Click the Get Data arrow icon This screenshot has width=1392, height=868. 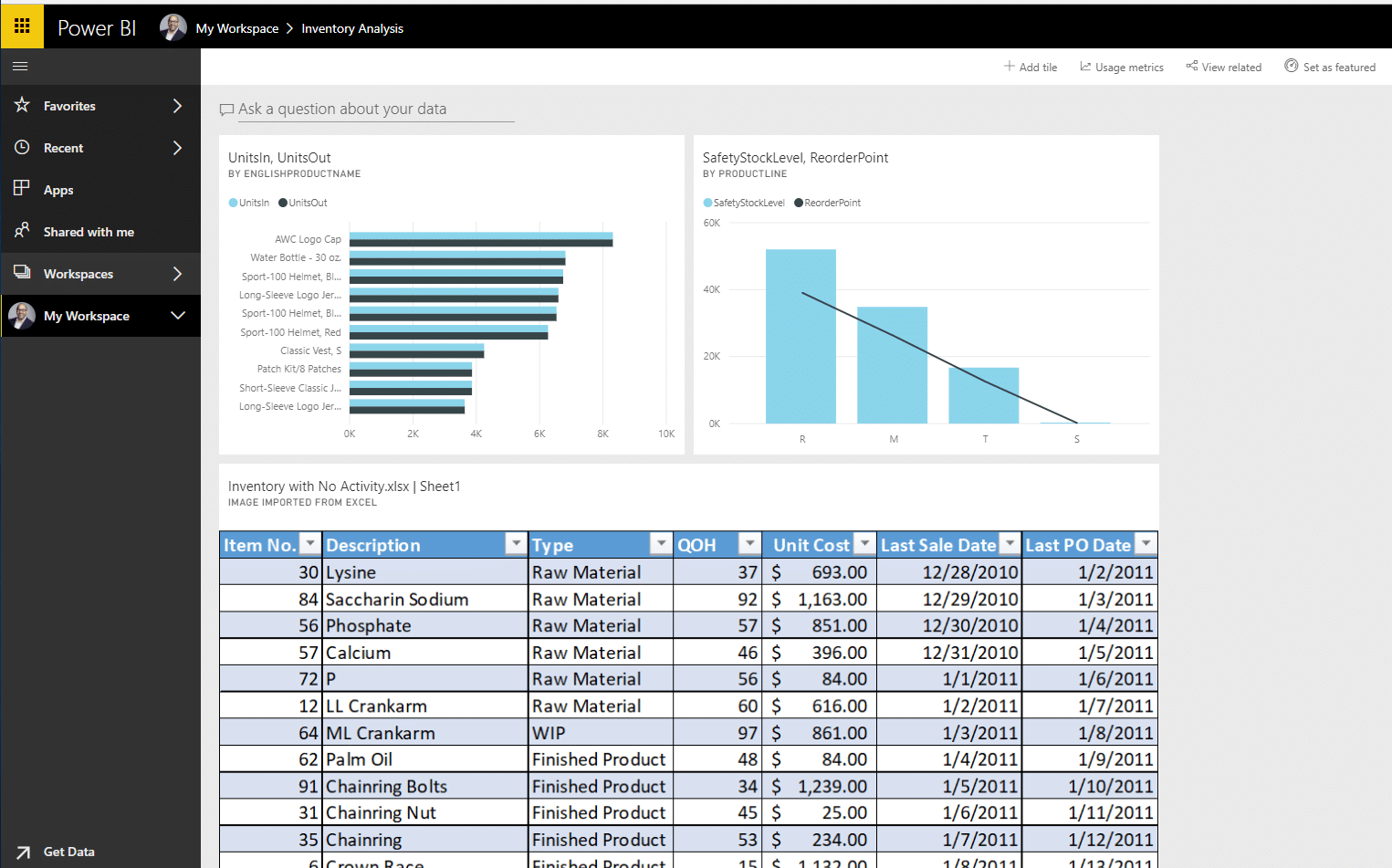[23, 852]
